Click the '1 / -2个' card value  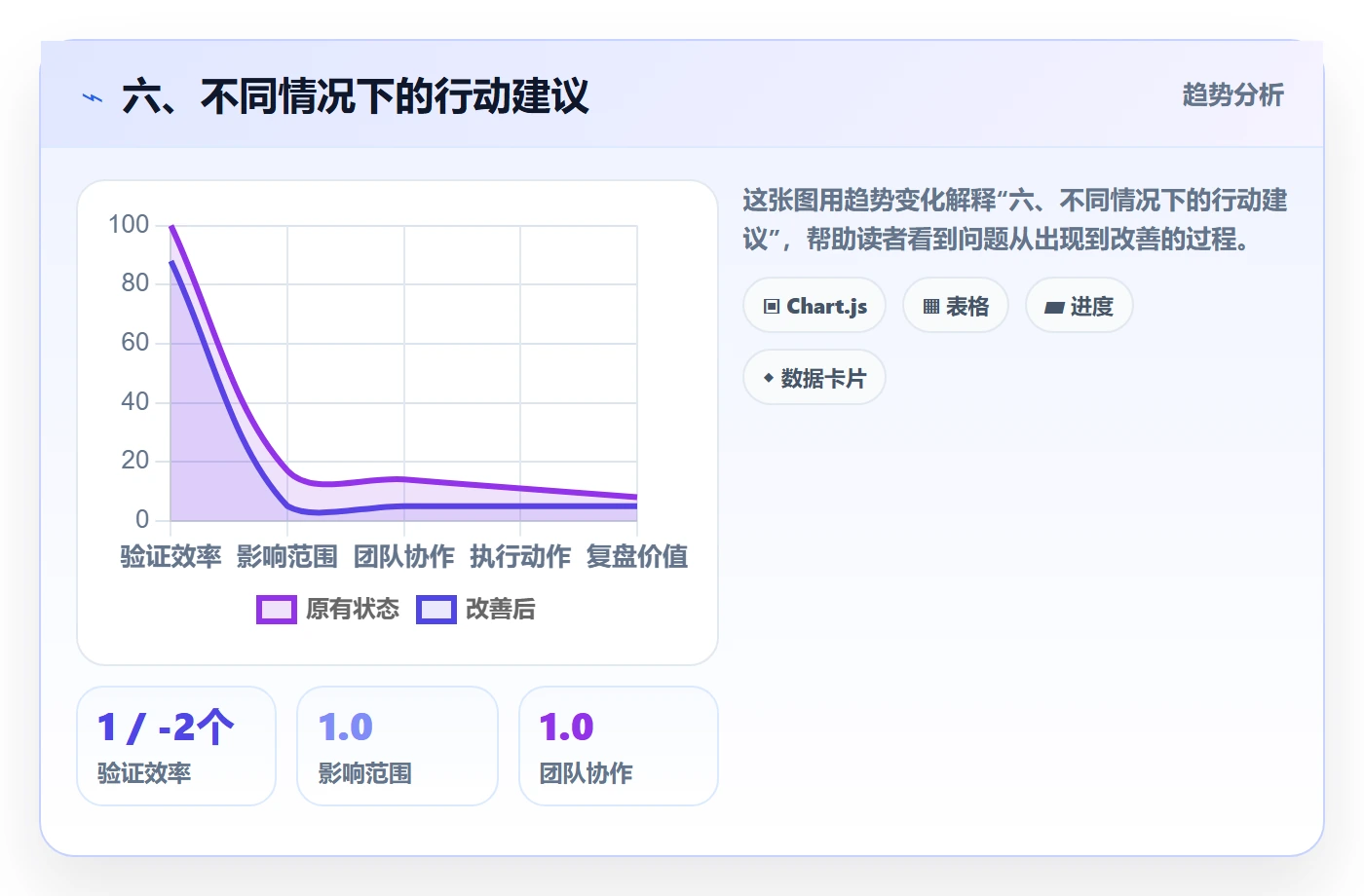[x=166, y=728]
